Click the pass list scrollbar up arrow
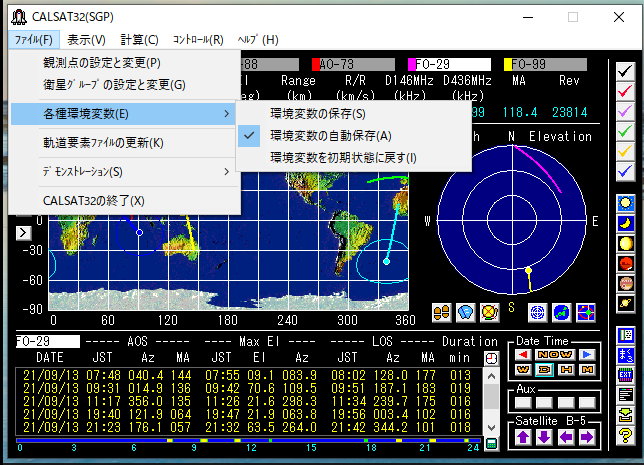This screenshot has width=644, height=465. [x=491, y=376]
